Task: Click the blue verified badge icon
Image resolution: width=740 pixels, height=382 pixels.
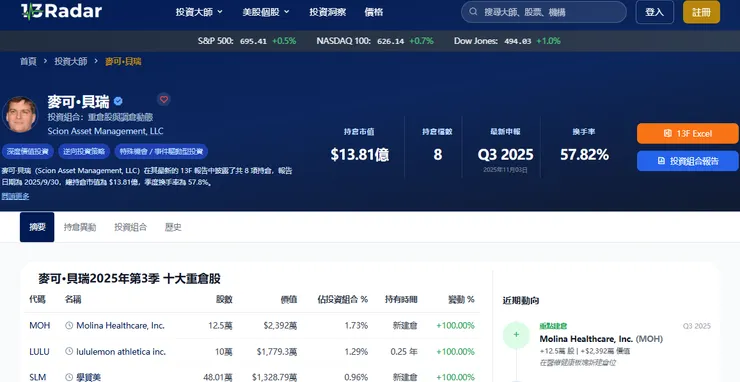Action: point(118,101)
